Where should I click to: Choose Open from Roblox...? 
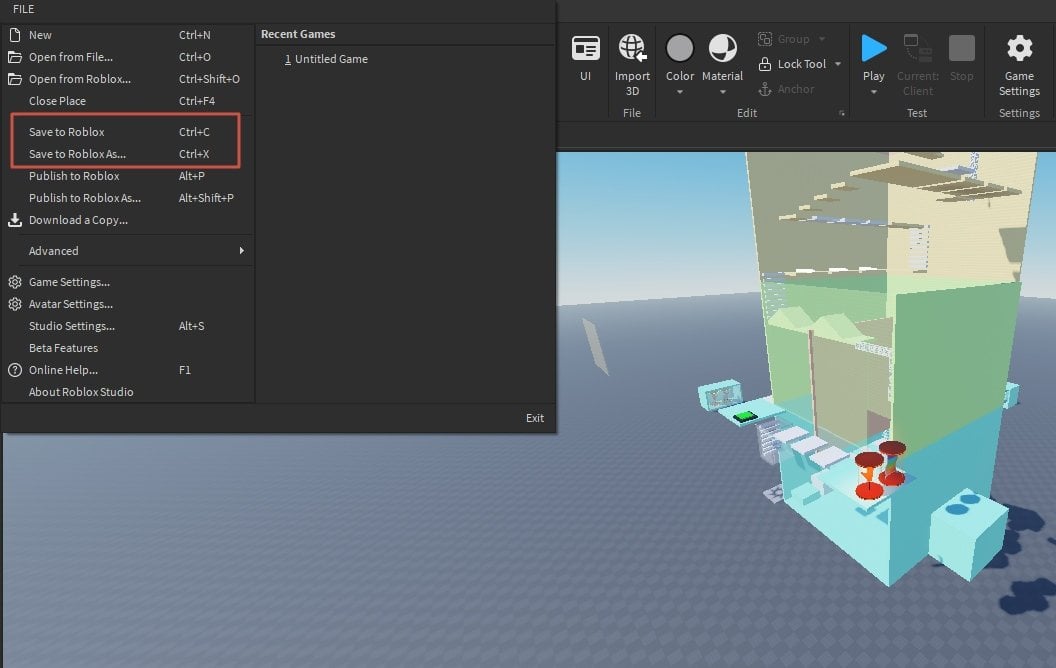[x=127, y=79]
